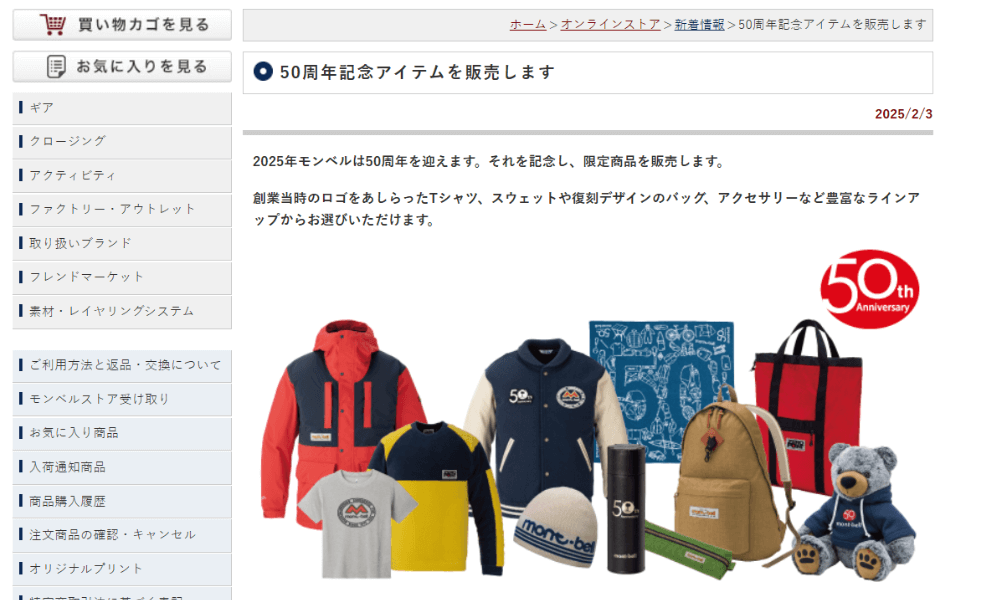This screenshot has width=1000, height=600.
Task: View ご利用方法と返品・交換について page
Action: [125, 366]
